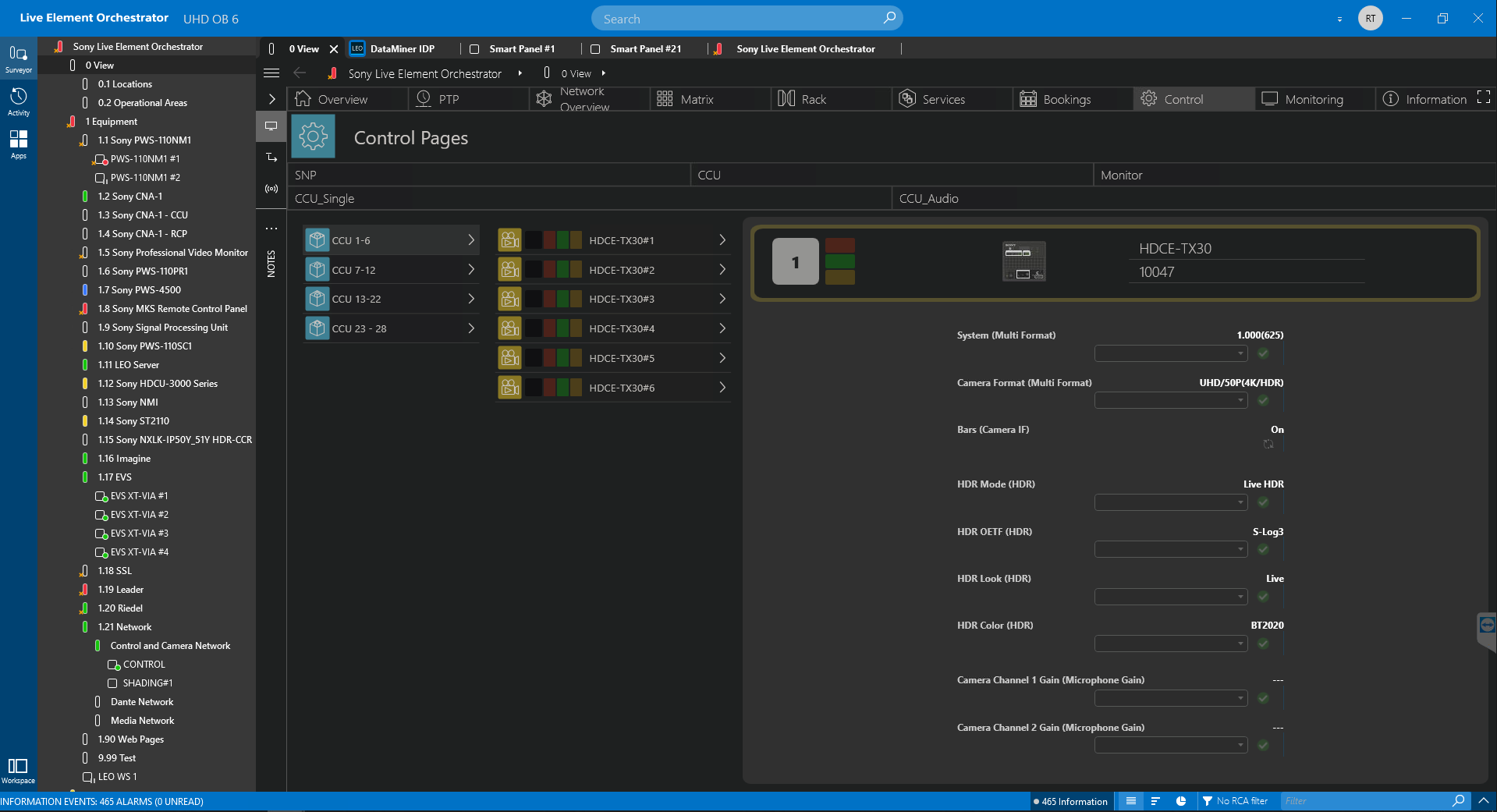
Task: Click the 465 Information alarm counter
Action: (x=1070, y=801)
